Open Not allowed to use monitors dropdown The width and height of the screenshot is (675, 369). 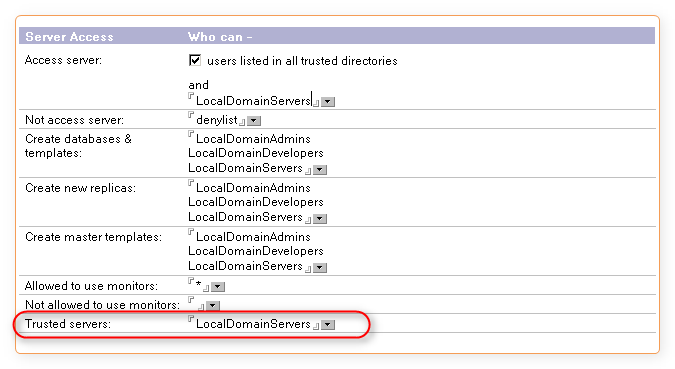coord(213,306)
